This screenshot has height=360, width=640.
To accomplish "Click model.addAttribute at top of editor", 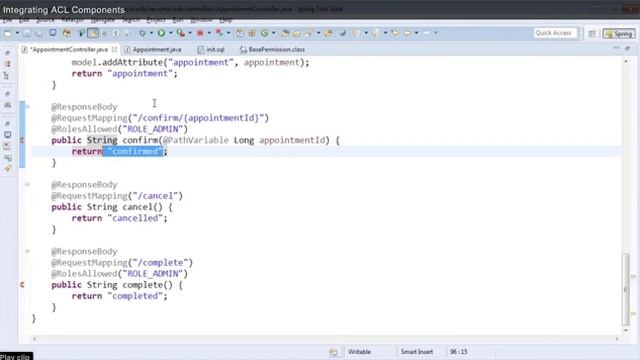I will point(117,62).
